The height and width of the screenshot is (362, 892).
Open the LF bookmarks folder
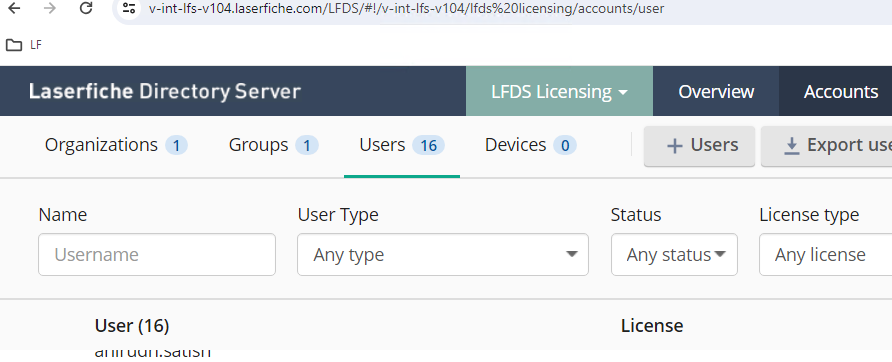point(23,45)
